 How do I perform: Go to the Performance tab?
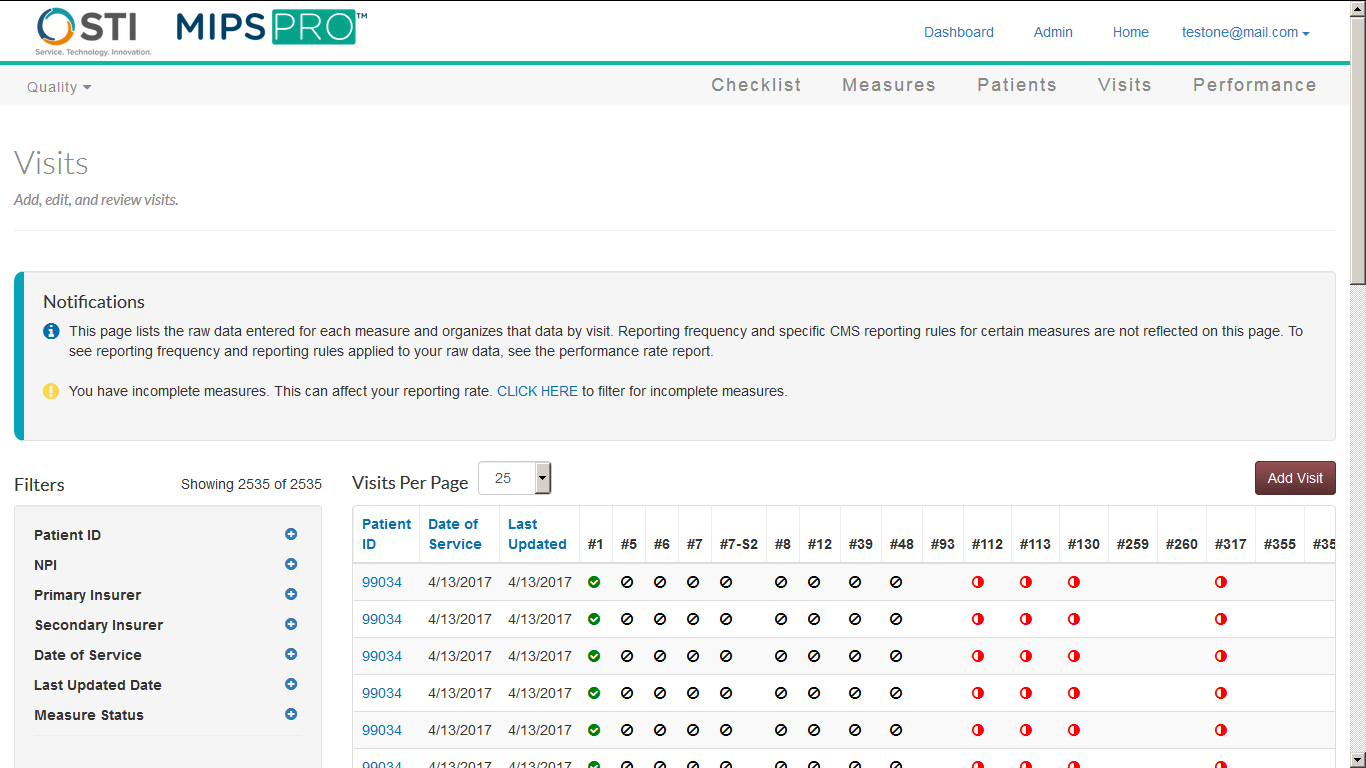coord(1254,85)
